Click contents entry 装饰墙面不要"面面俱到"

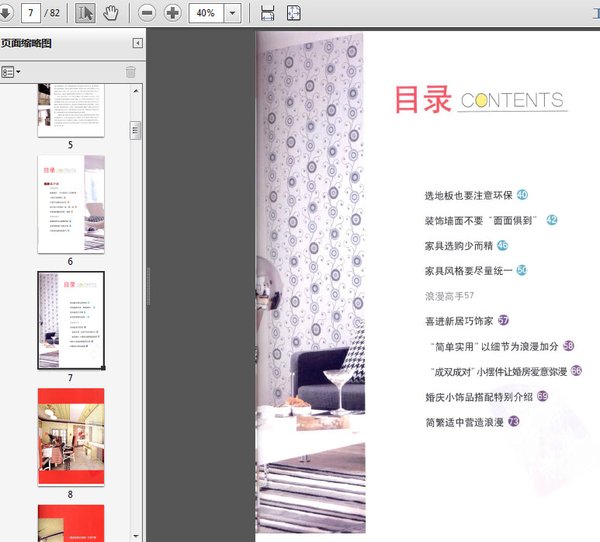(x=481, y=220)
